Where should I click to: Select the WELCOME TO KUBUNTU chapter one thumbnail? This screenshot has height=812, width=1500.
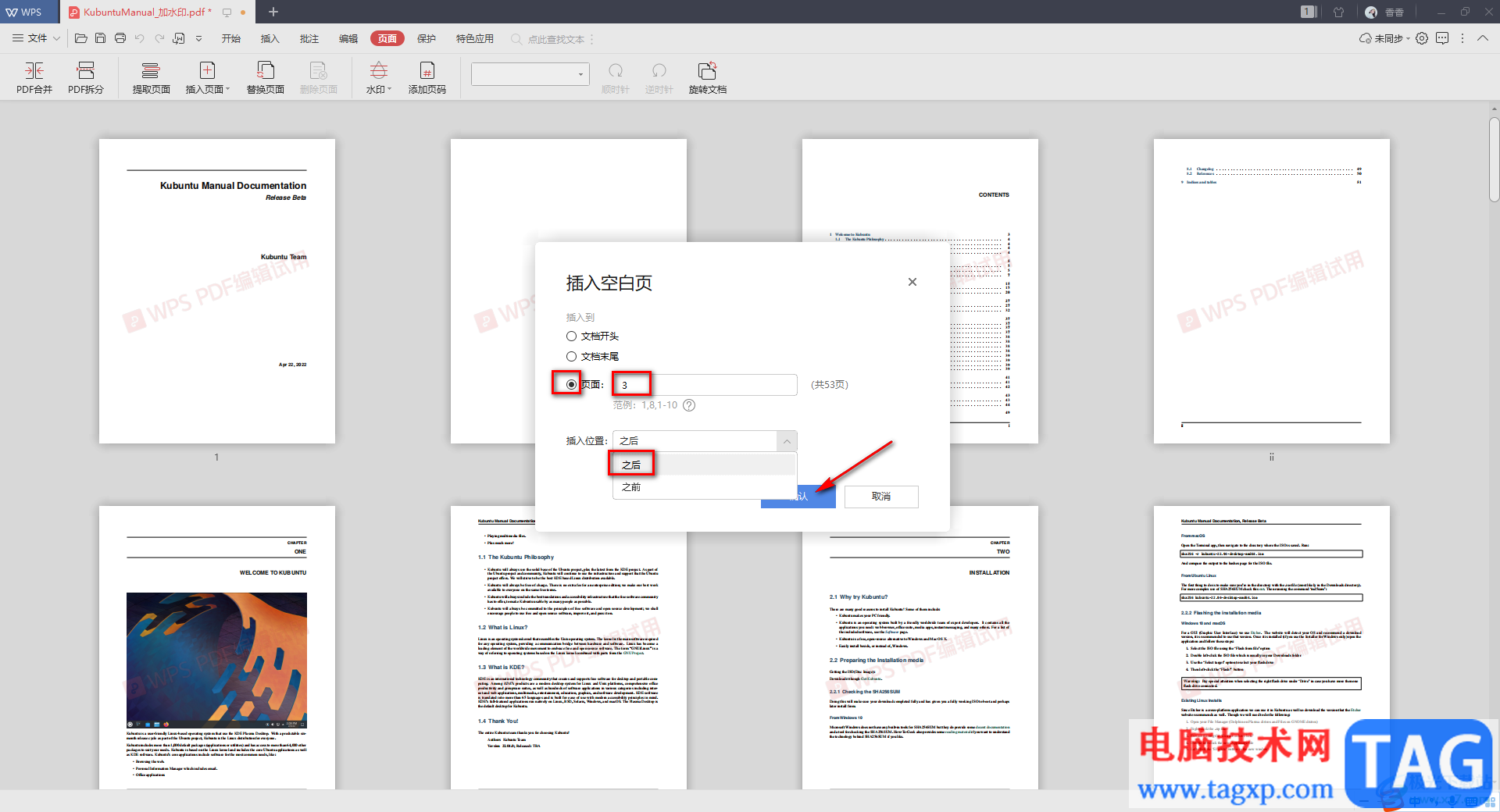[217, 647]
